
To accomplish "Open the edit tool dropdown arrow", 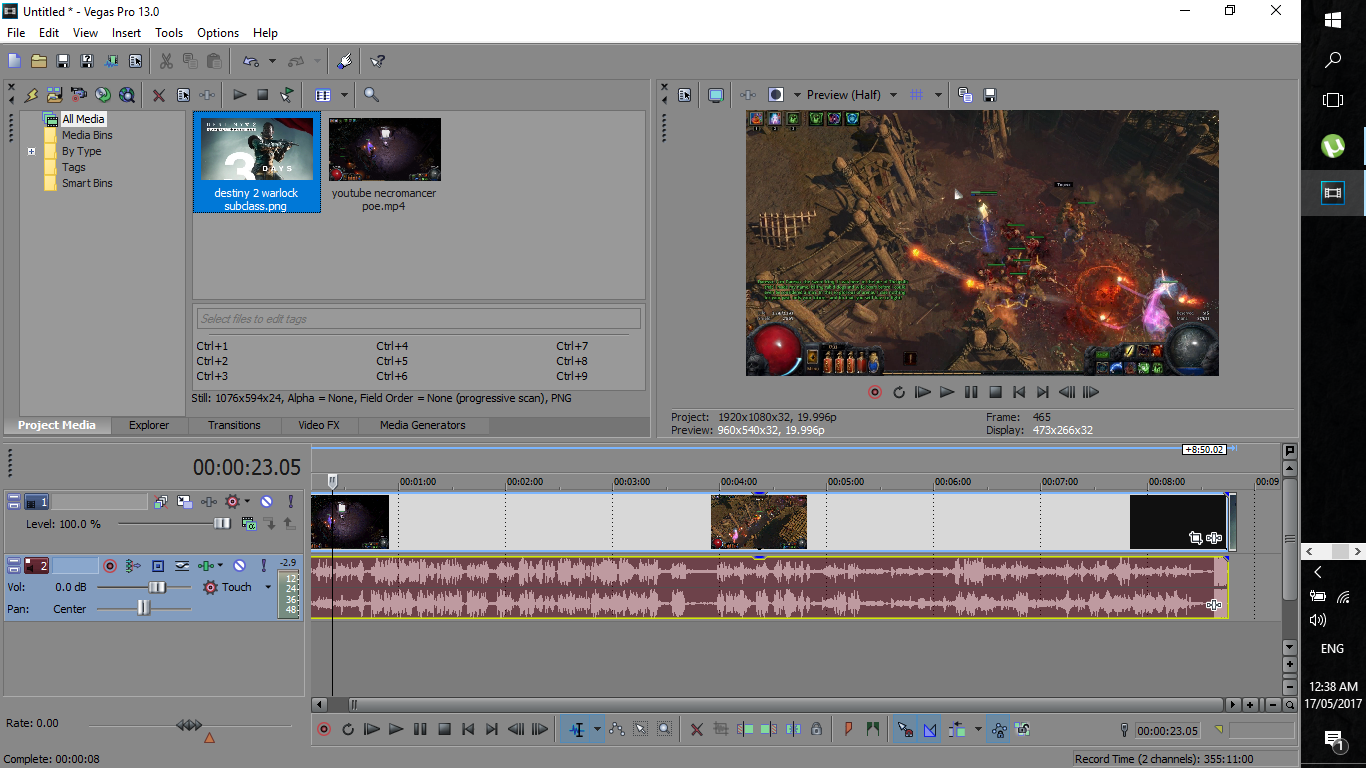I will (597, 729).
